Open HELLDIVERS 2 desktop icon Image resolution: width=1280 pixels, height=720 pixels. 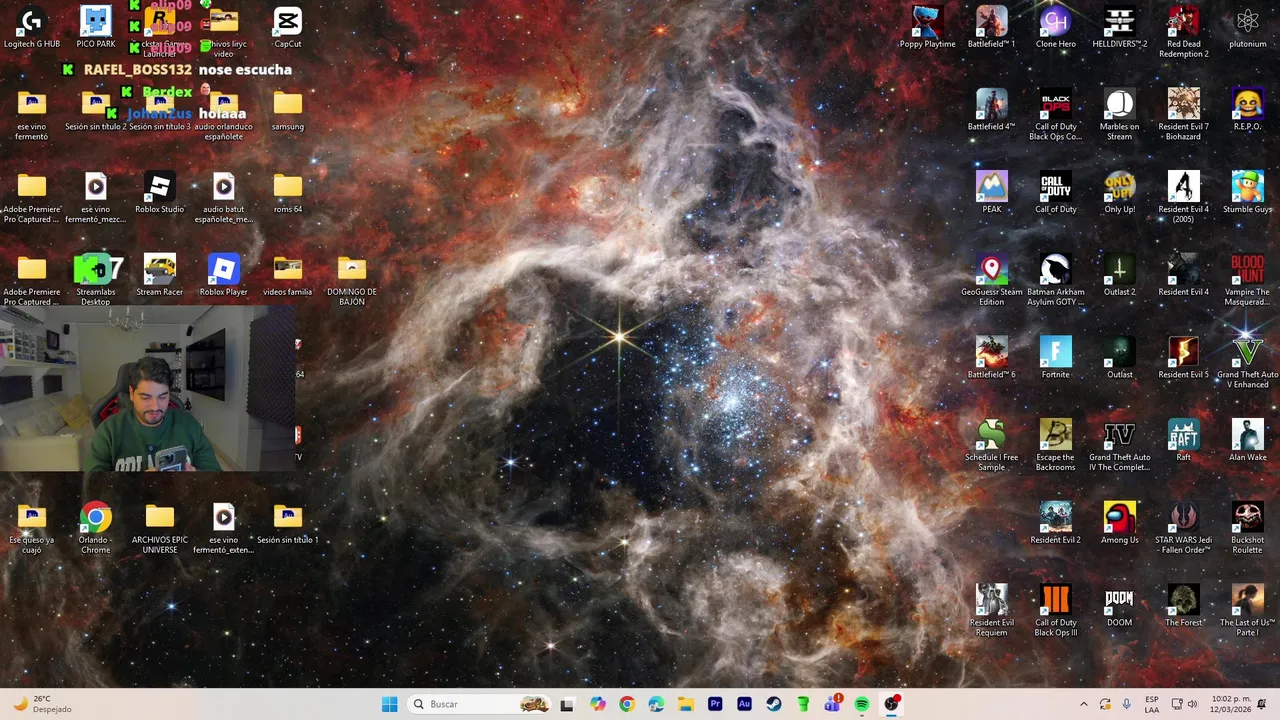(1119, 27)
